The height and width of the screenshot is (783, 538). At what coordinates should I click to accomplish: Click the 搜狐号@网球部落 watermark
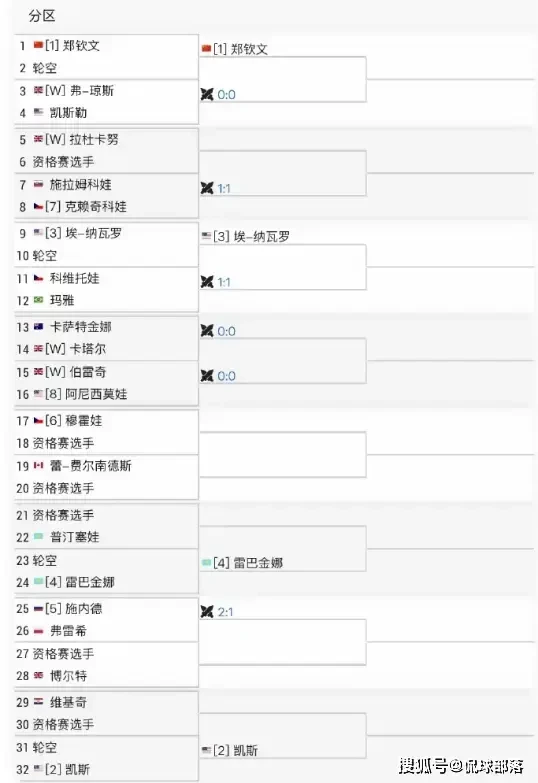[x=461, y=766]
